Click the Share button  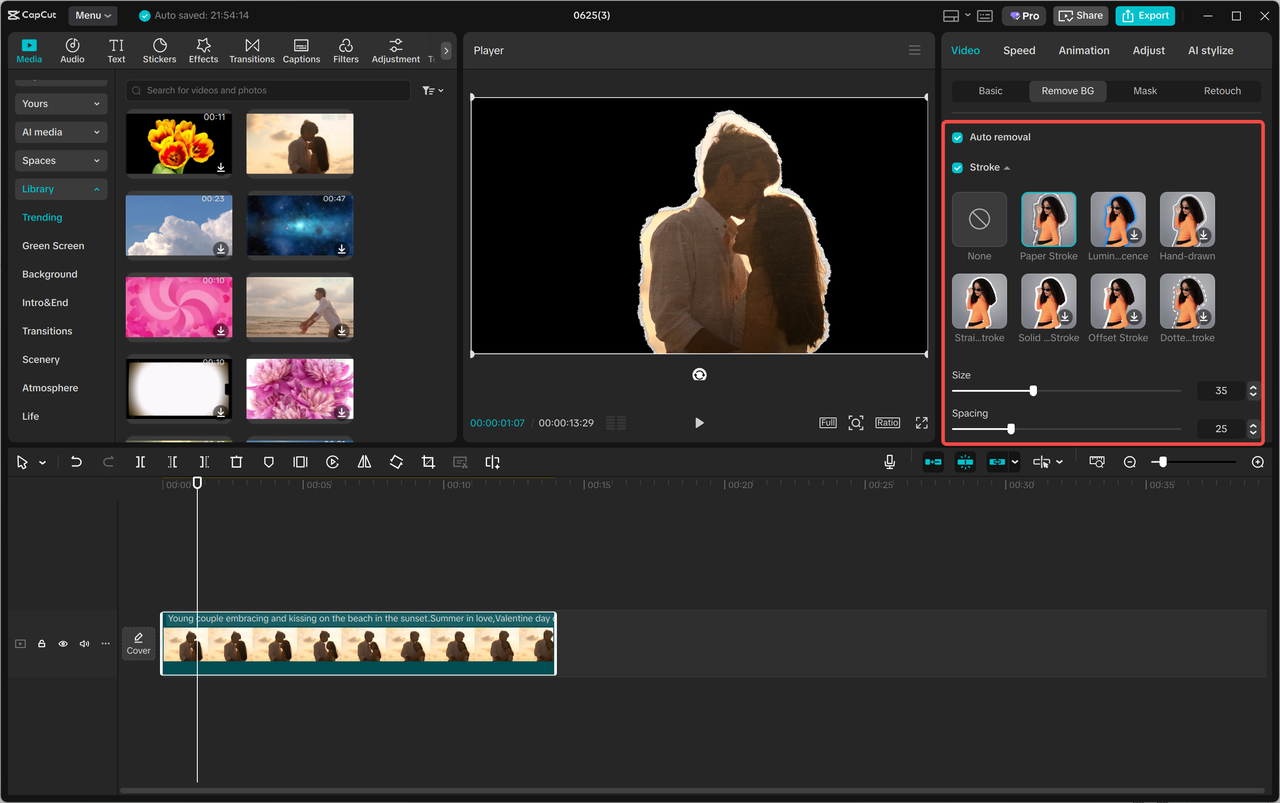(1081, 16)
